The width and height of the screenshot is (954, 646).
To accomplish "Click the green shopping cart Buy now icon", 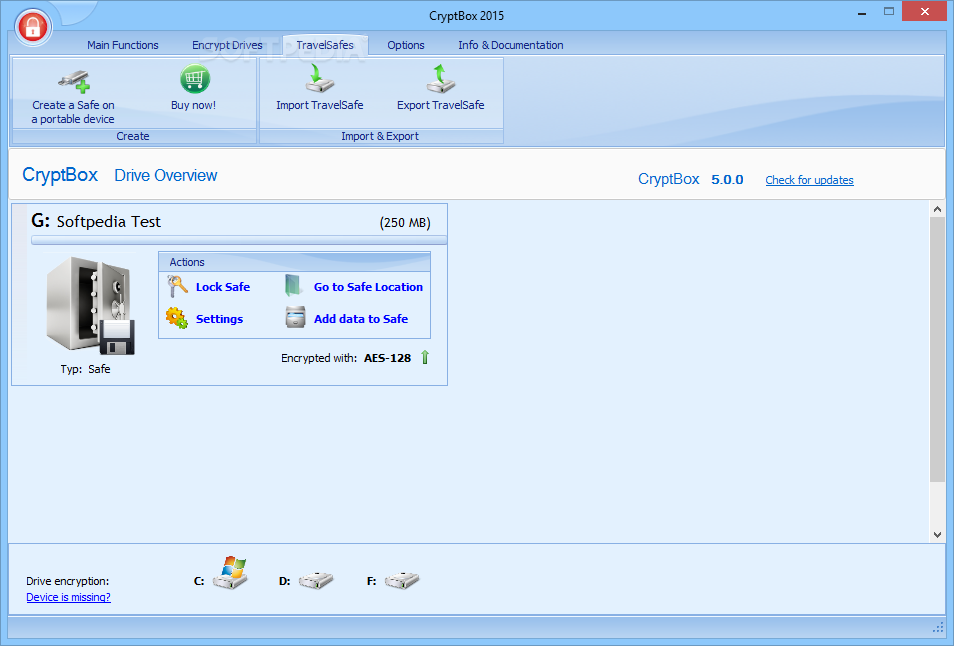I will click(195, 79).
